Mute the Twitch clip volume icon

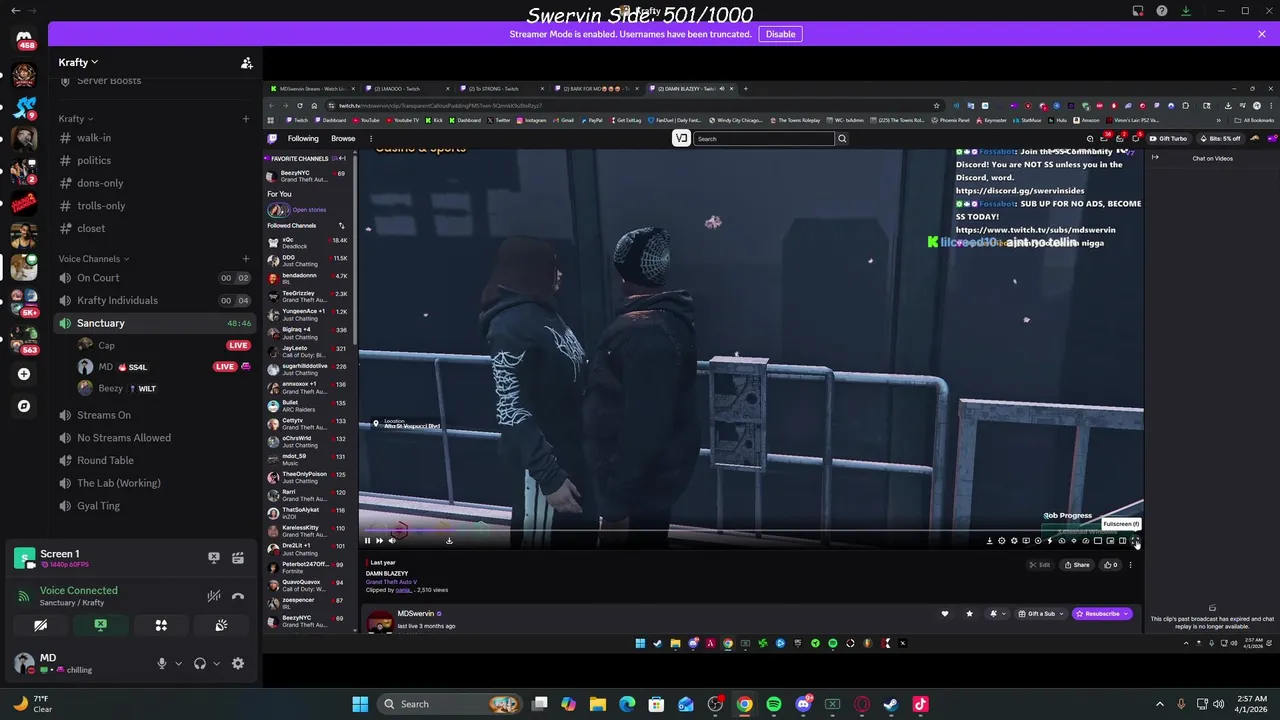(x=392, y=541)
